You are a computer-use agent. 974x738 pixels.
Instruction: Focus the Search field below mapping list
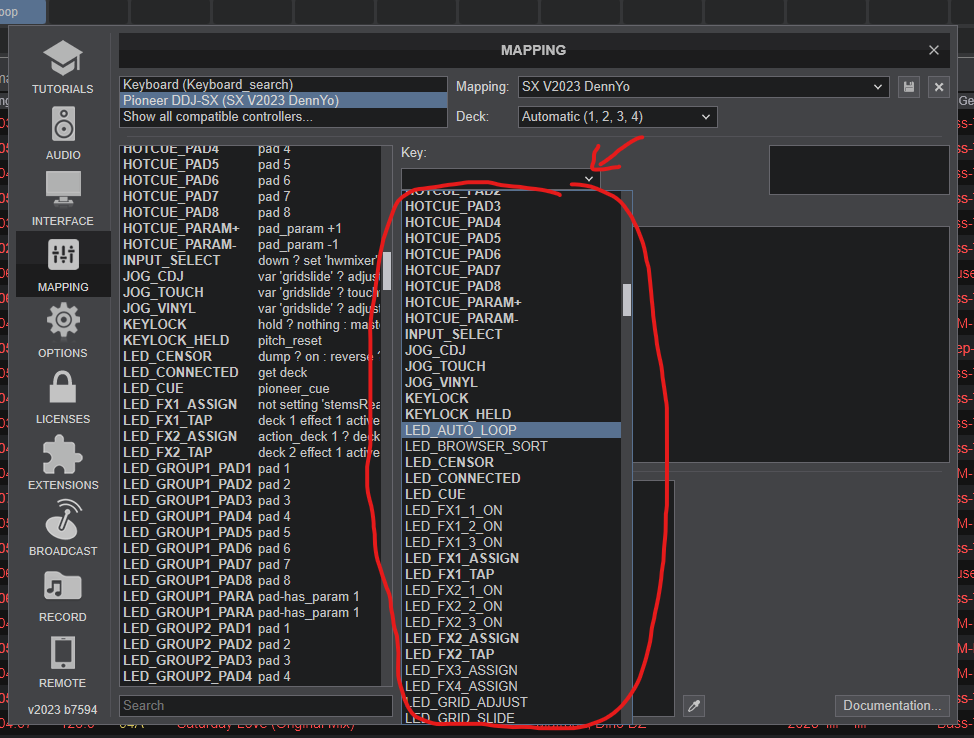256,706
